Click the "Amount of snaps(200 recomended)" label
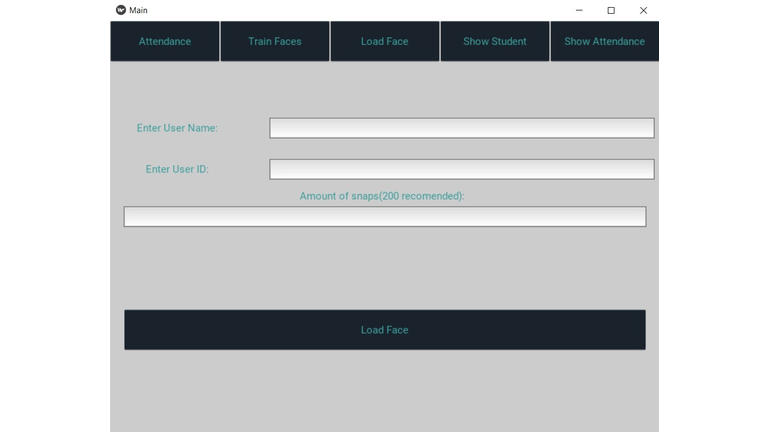Screen dimensions: 768x432 (x=382, y=196)
